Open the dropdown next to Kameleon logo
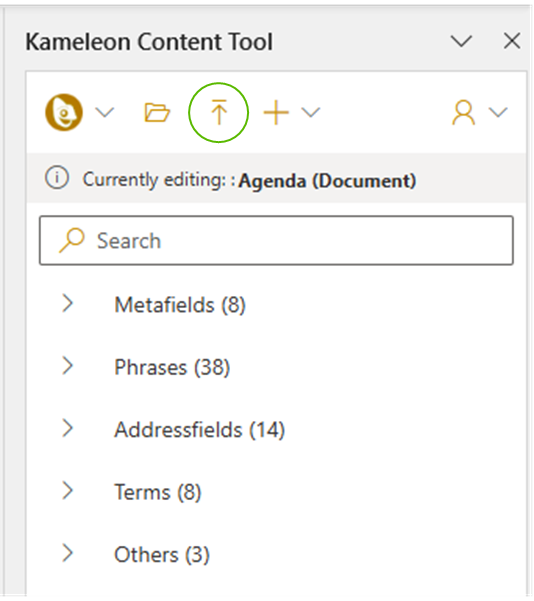The image size is (534, 601). point(105,113)
